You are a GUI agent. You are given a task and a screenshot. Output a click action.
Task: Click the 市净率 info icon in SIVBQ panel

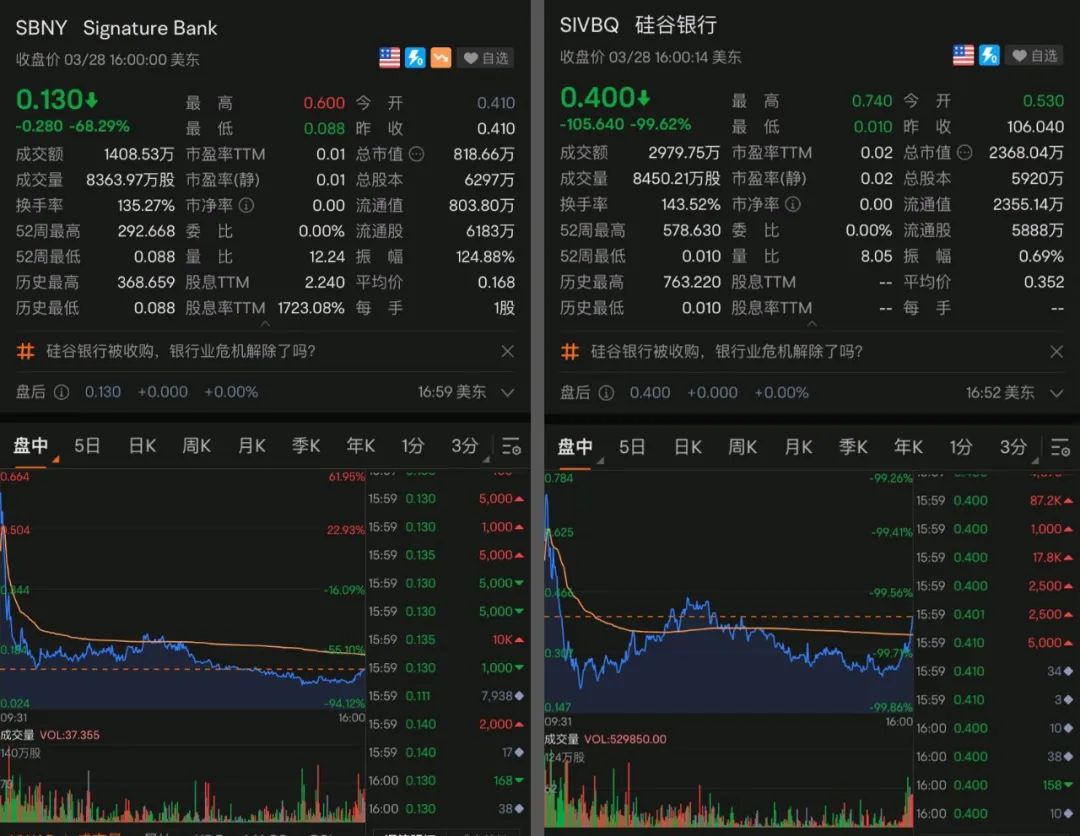coord(793,204)
